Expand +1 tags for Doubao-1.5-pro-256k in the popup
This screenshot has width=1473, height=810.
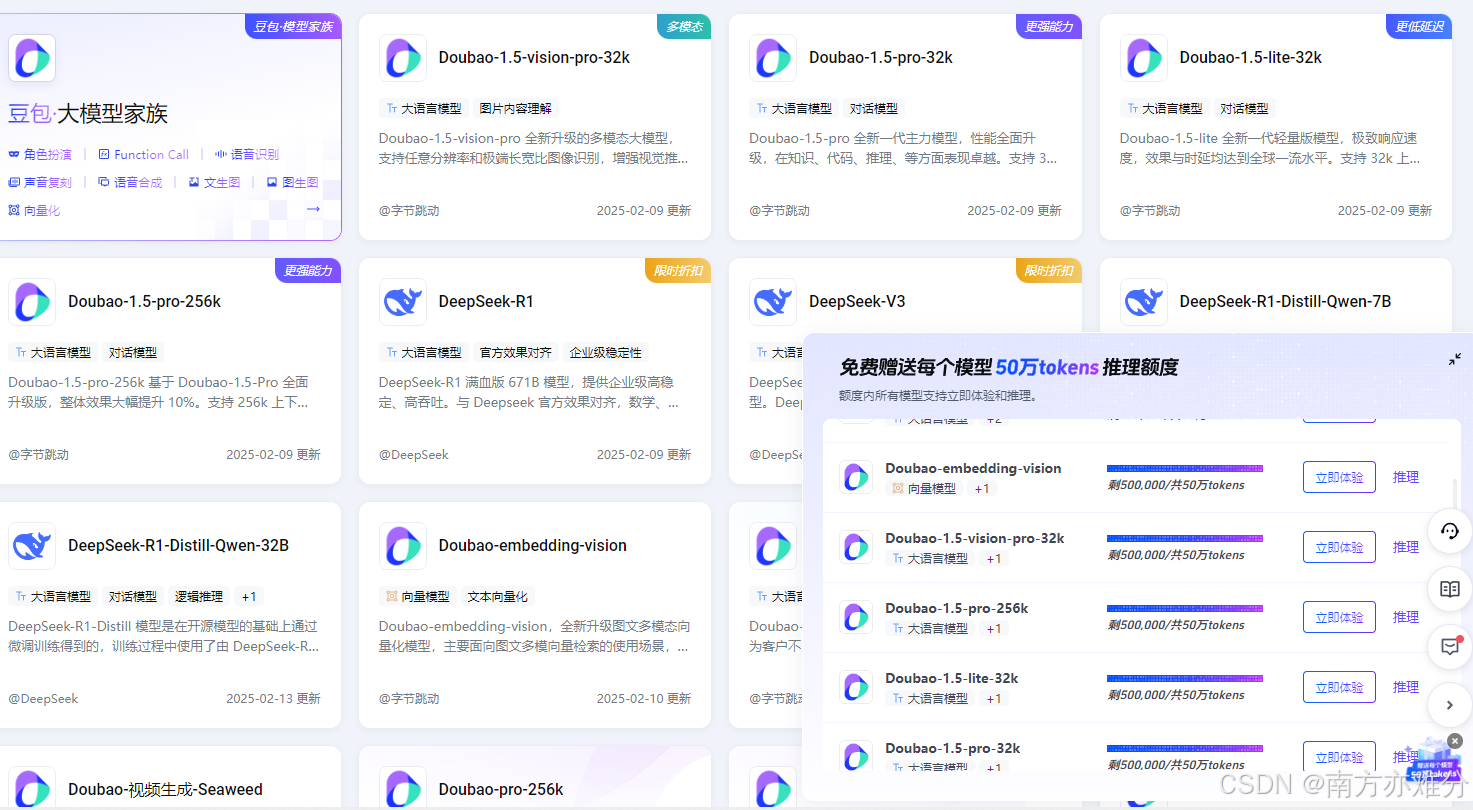point(994,629)
